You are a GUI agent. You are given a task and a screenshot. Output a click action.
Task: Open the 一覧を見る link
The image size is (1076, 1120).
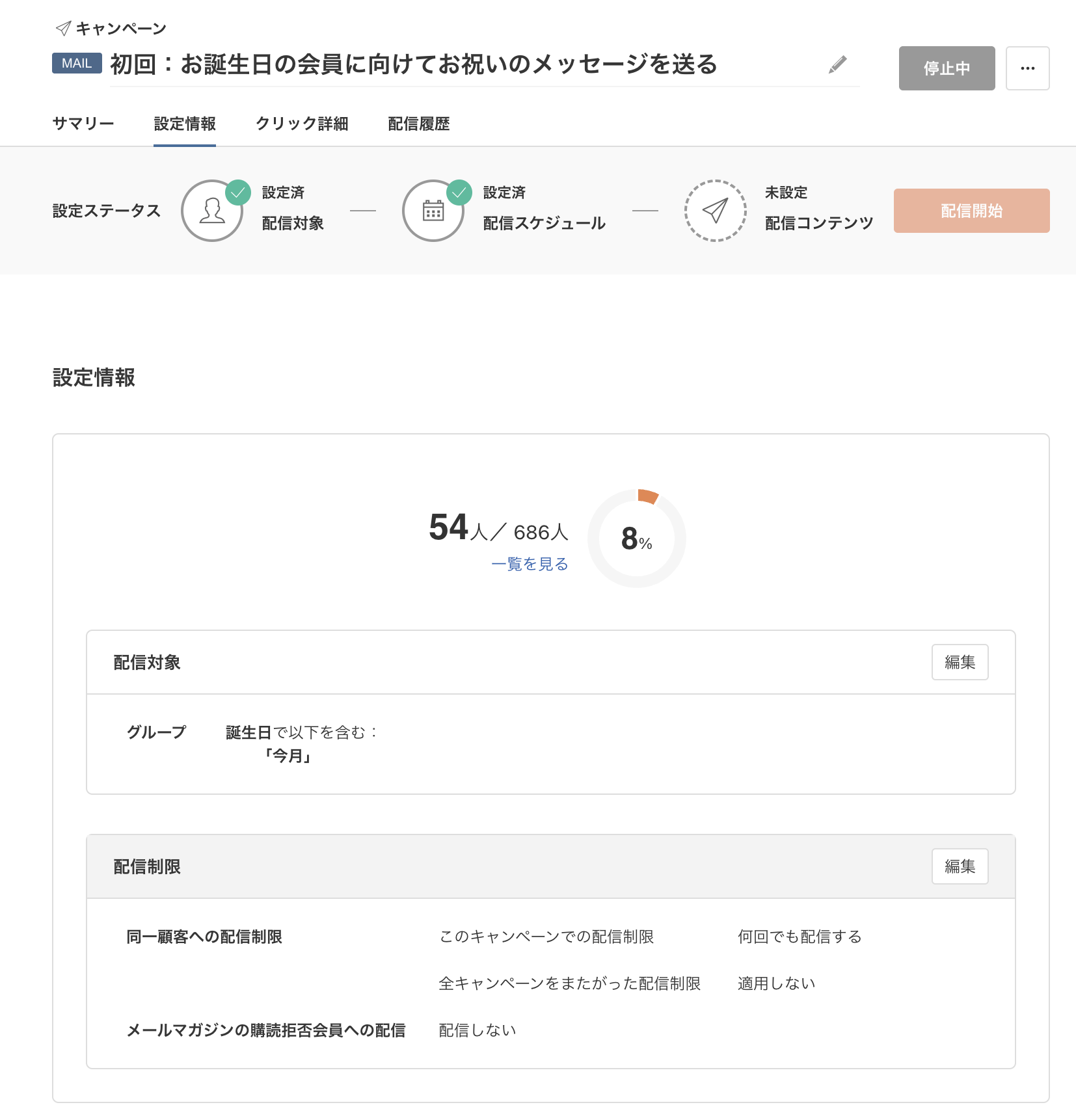pyautogui.click(x=529, y=565)
